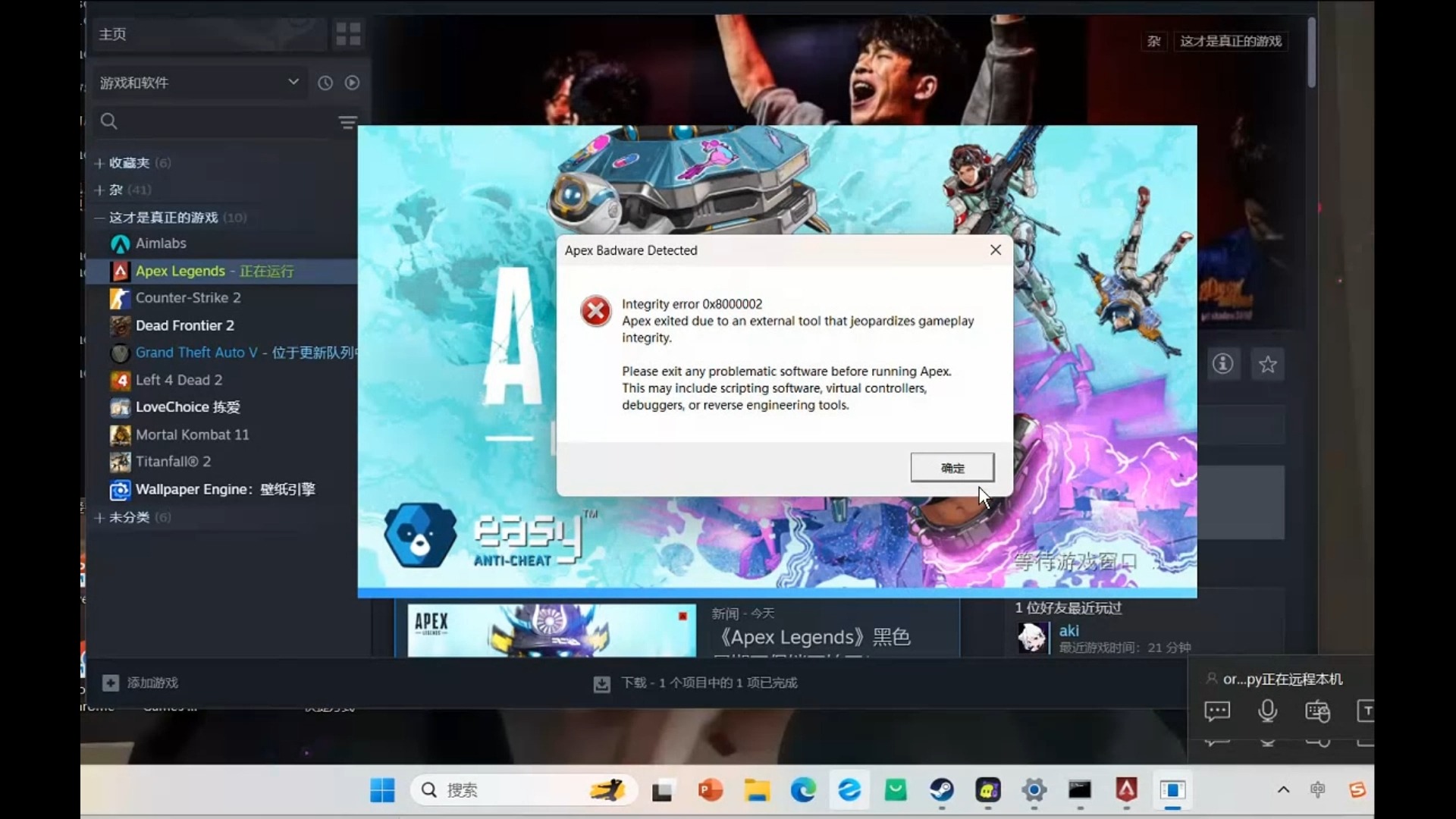Click the 这才是真正的游戏 tag at top
Image resolution: width=1456 pixels, height=819 pixels.
[1231, 41]
